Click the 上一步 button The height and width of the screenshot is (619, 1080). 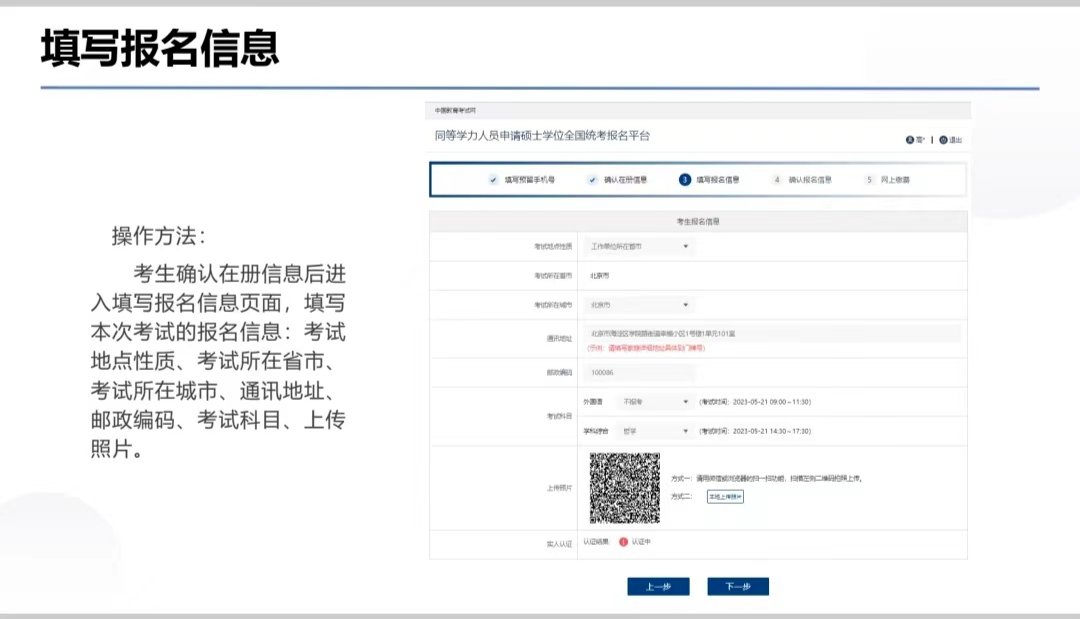pos(658,587)
